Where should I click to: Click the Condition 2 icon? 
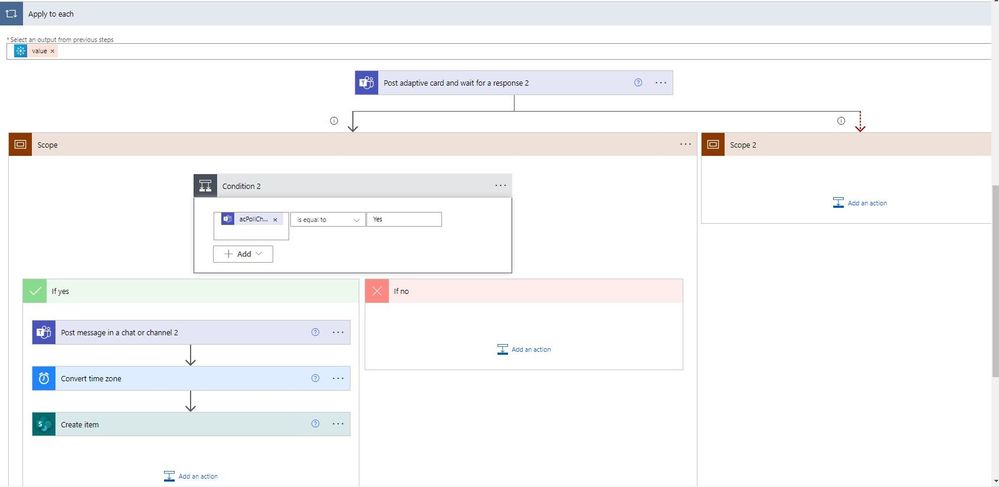[x=205, y=186]
